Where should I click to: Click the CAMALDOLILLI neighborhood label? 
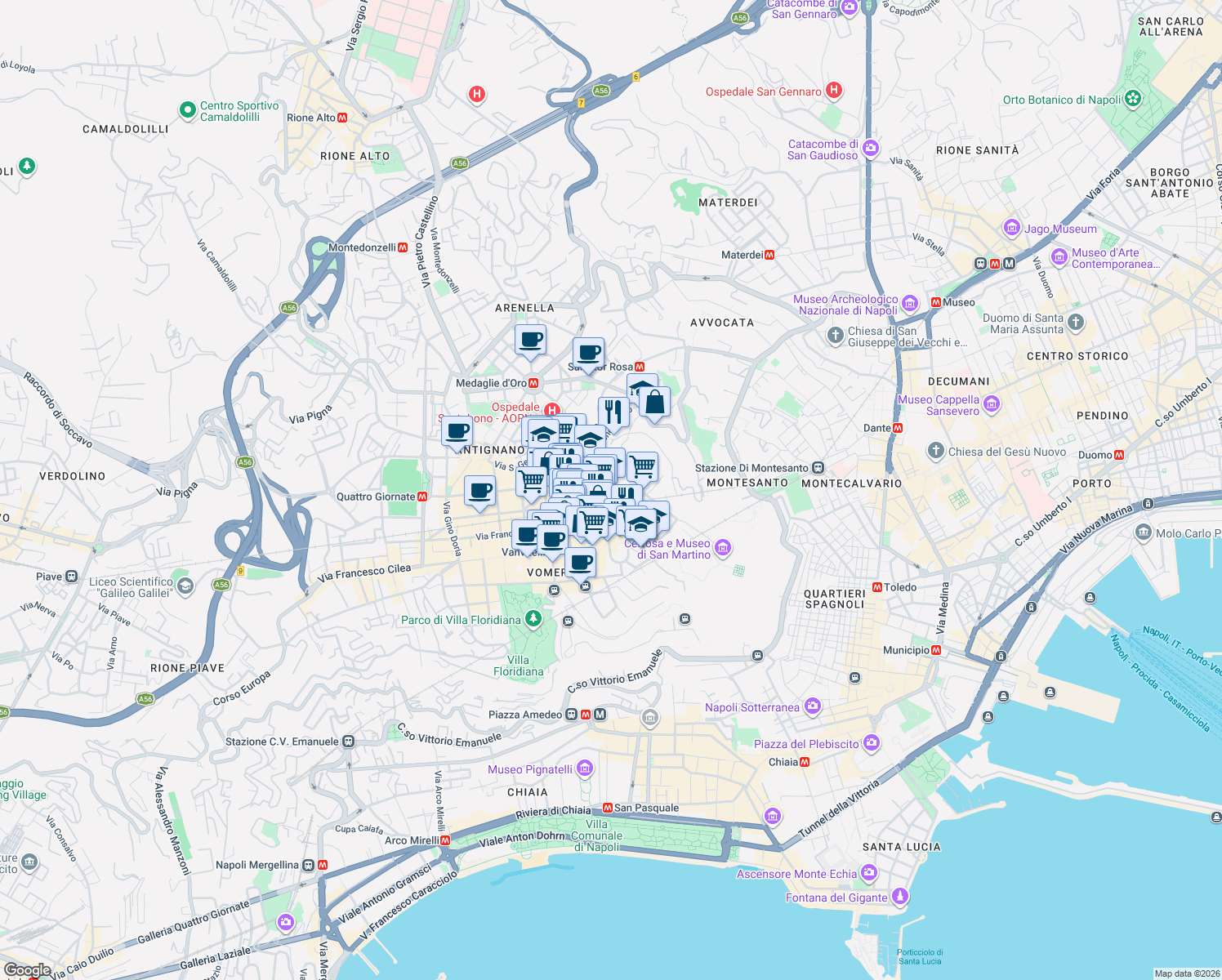pos(126,129)
